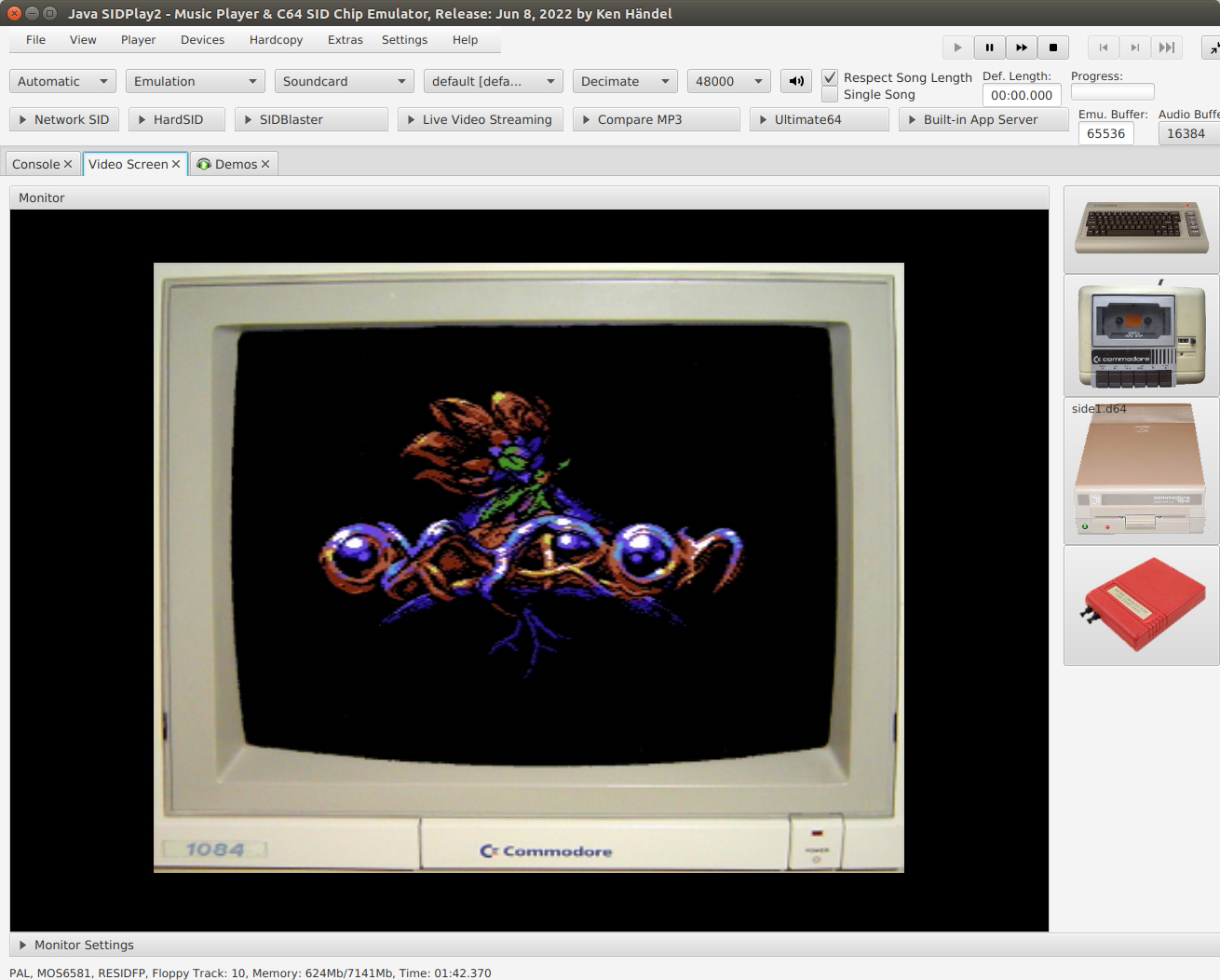The image size is (1220, 980).
Task: Pause playback with the pause button
Action: 989,48
